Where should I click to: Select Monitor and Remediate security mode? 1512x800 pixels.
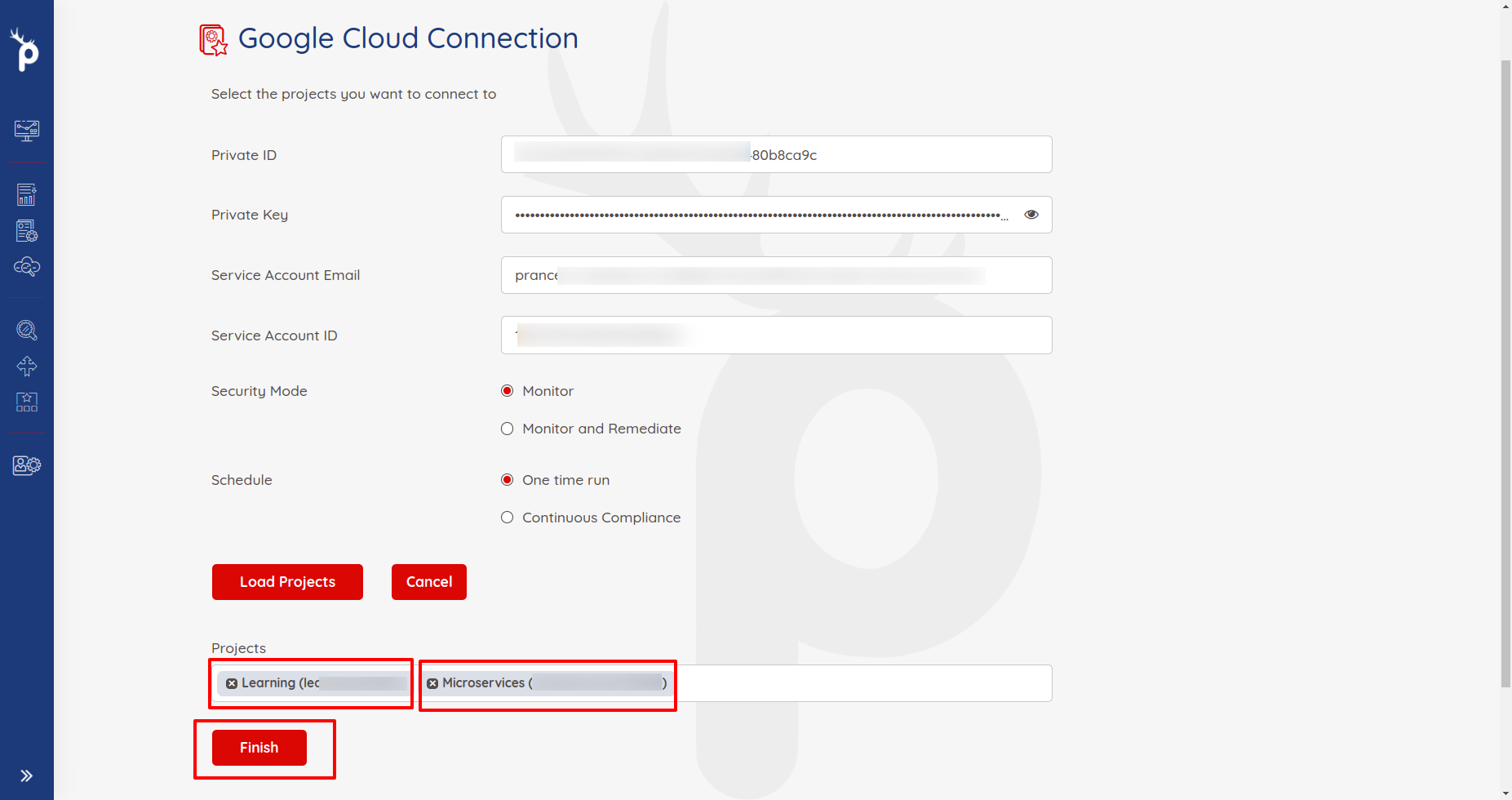coord(508,429)
